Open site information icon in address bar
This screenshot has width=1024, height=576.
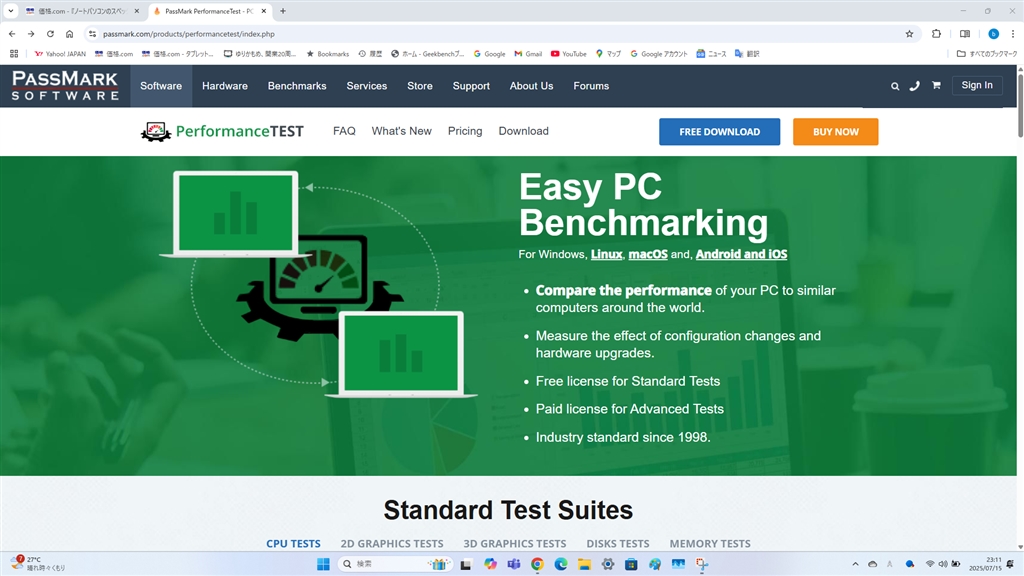click(x=92, y=34)
